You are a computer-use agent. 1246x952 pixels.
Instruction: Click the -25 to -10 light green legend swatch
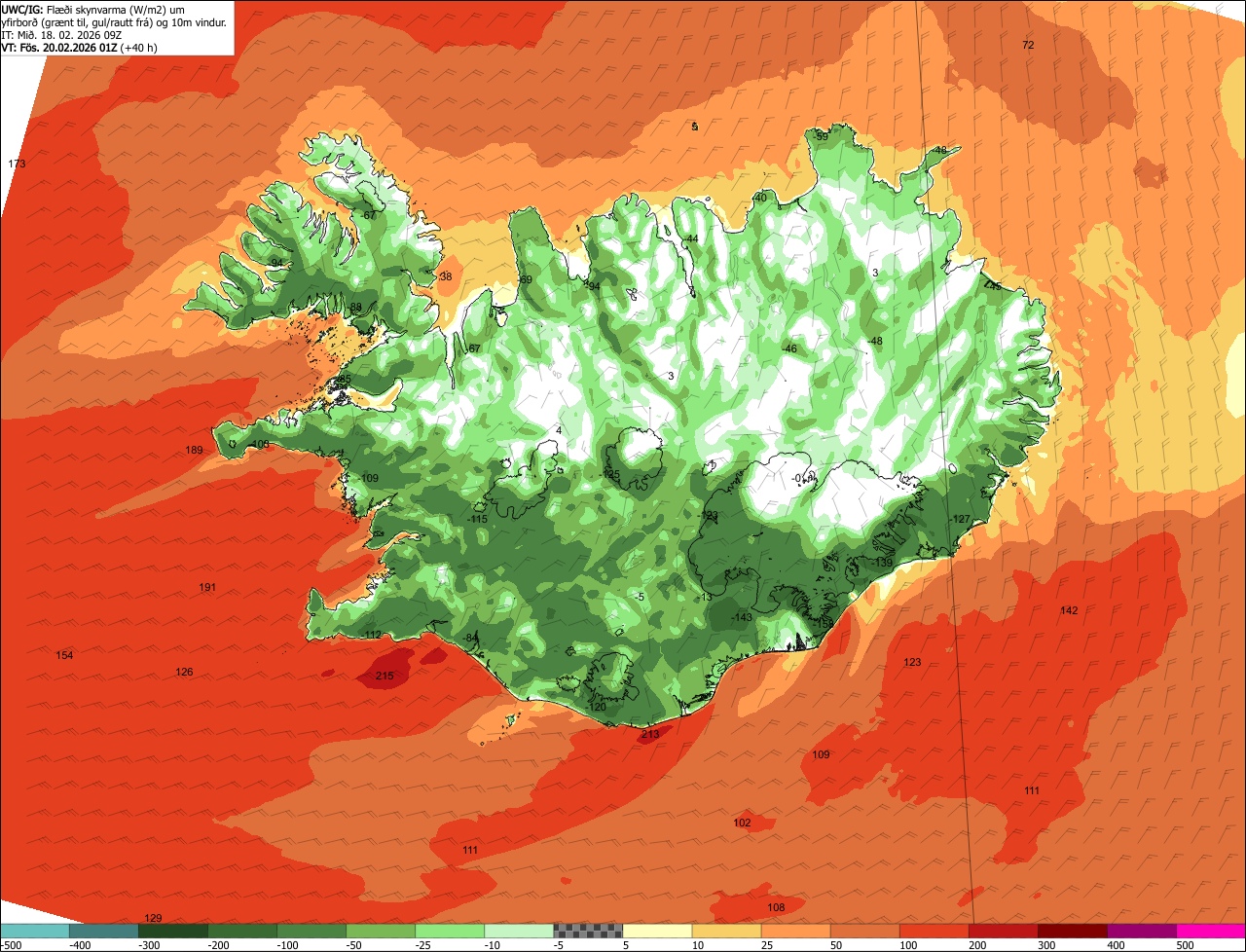click(x=450, y=931)
